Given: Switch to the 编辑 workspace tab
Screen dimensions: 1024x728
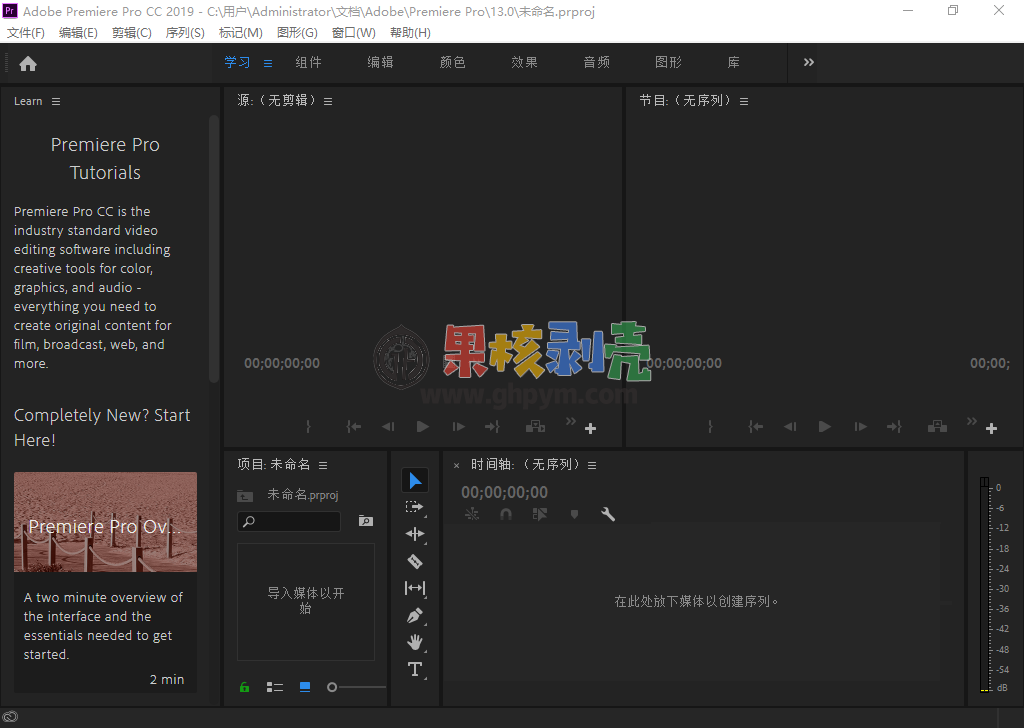Looking at the screenshot, I should click(380, 63).
